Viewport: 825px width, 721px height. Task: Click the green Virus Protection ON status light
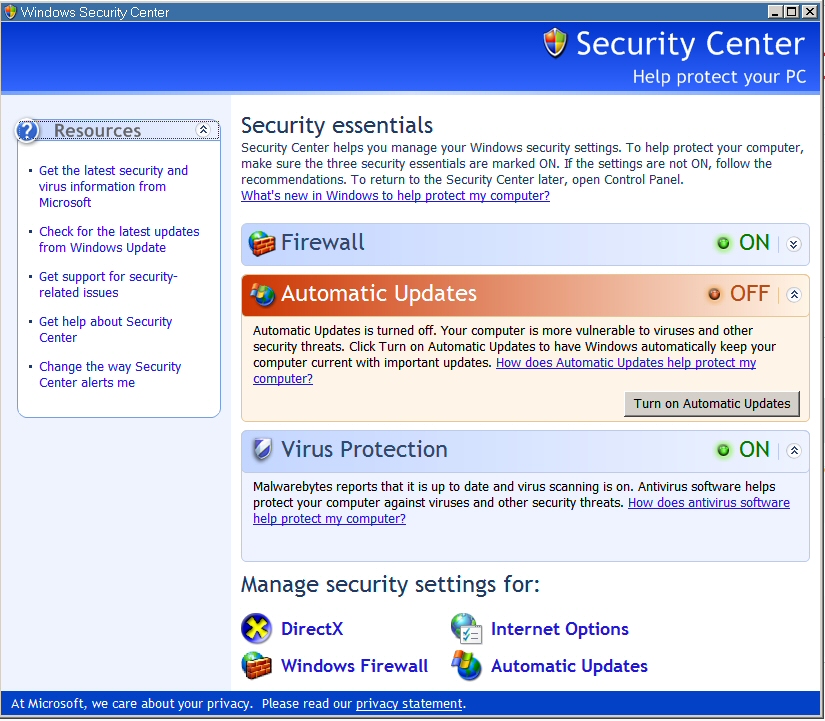point(723,450)
